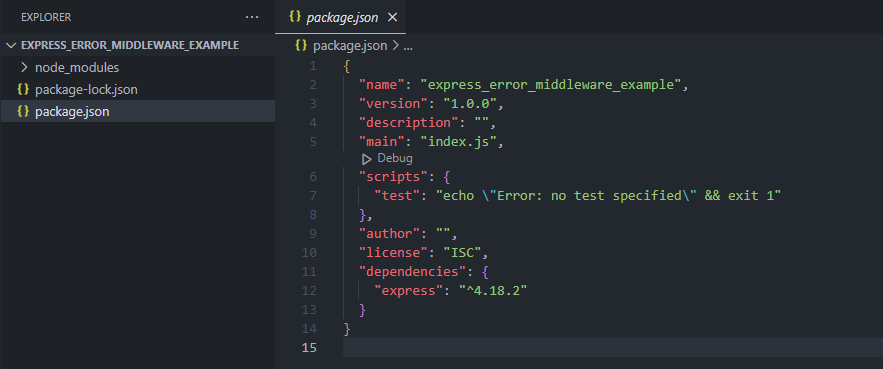Click JSON braces icon in editor tab
This screenshot has width=883, height=369.
click(295, 17)
